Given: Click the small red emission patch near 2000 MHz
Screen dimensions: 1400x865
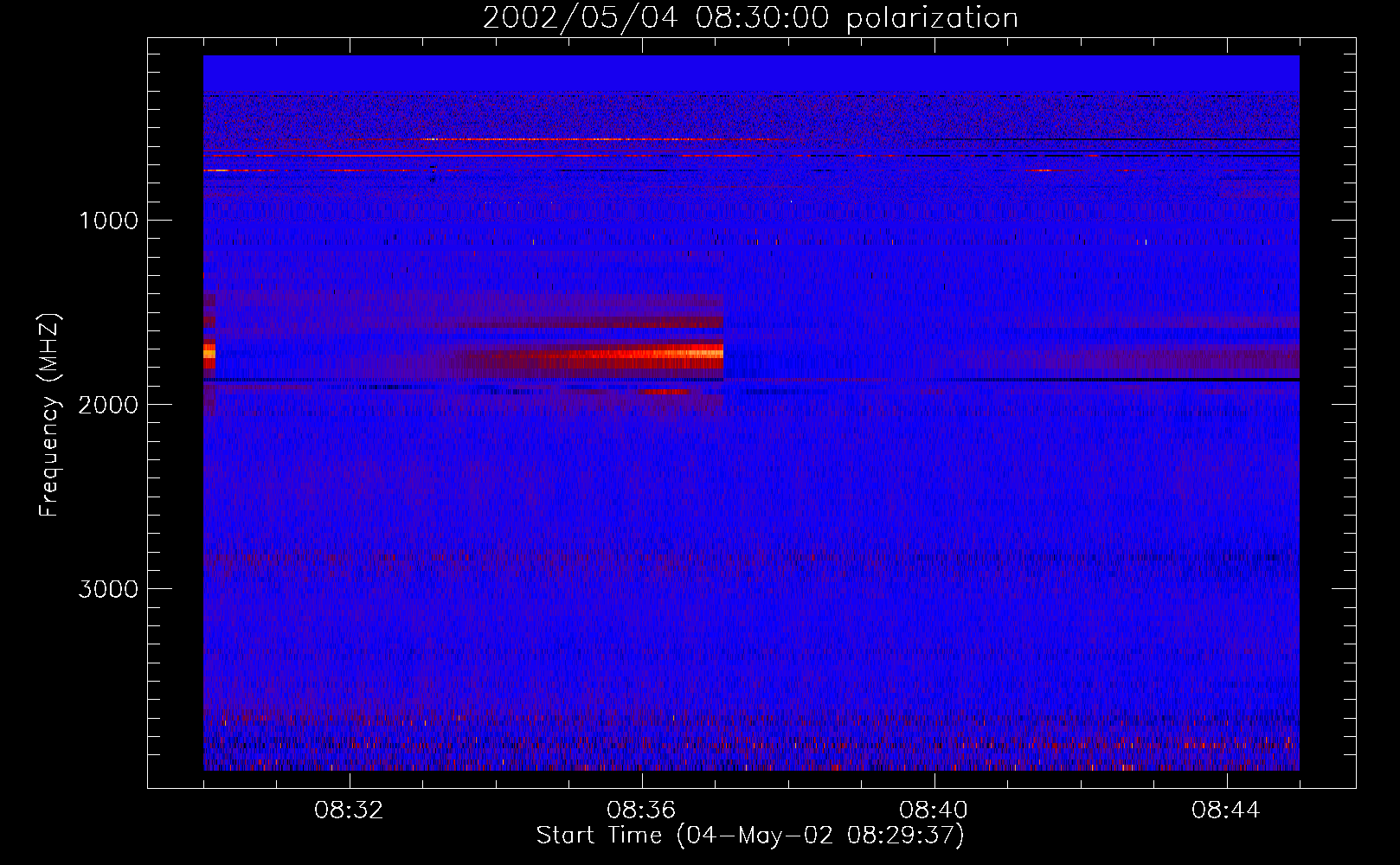Looking at the screenshot, I should click(665, 391).
